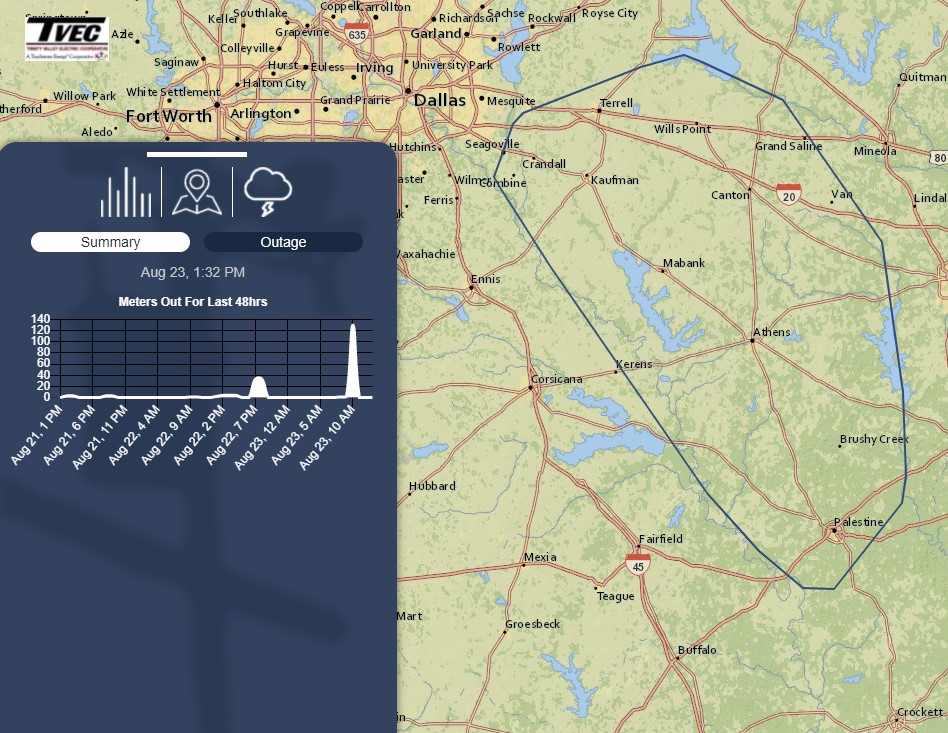Click Dallas on the map

coord(440,100)
